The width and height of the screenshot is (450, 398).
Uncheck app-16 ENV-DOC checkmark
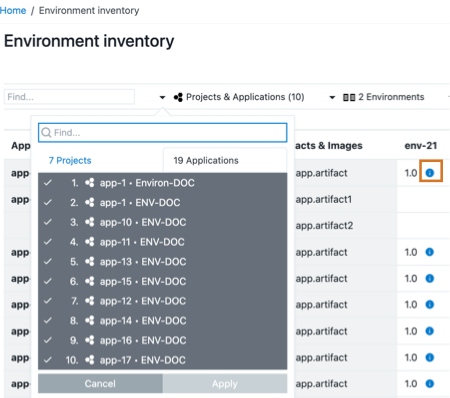click(48, 340)
